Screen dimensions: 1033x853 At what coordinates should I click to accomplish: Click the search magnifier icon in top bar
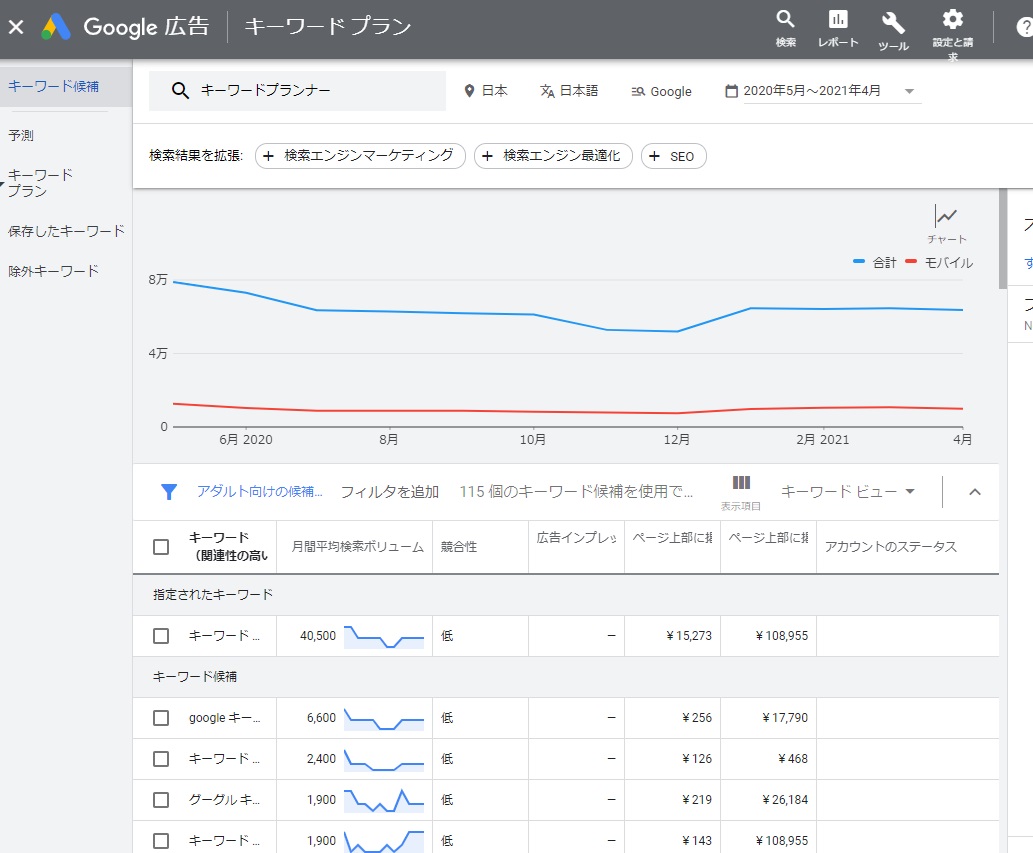coord(785,20)
